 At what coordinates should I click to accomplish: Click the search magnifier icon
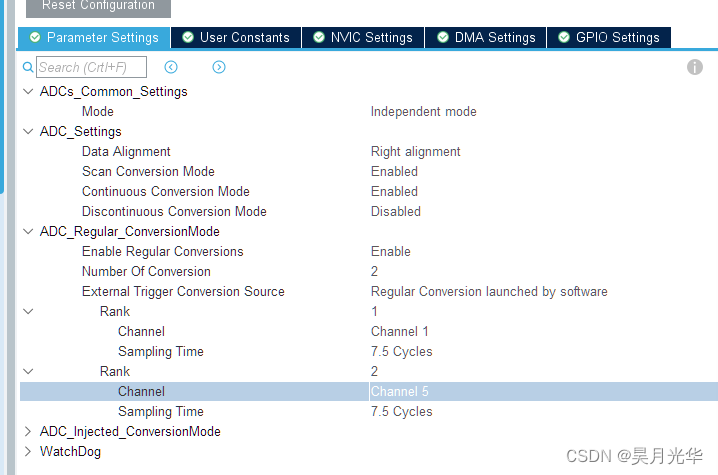(28, 67)
